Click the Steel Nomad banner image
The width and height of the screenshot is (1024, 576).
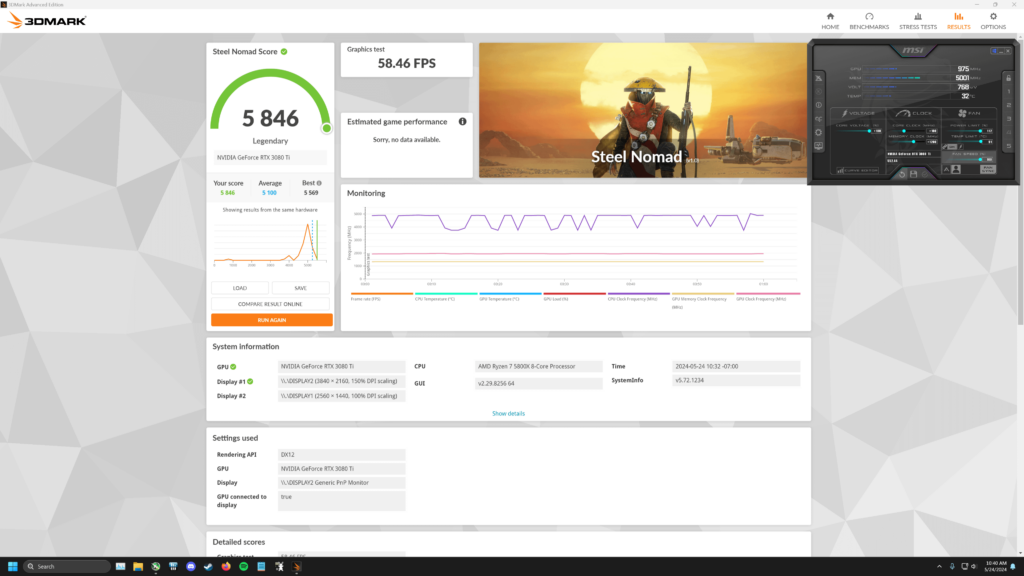click(643, 110)
